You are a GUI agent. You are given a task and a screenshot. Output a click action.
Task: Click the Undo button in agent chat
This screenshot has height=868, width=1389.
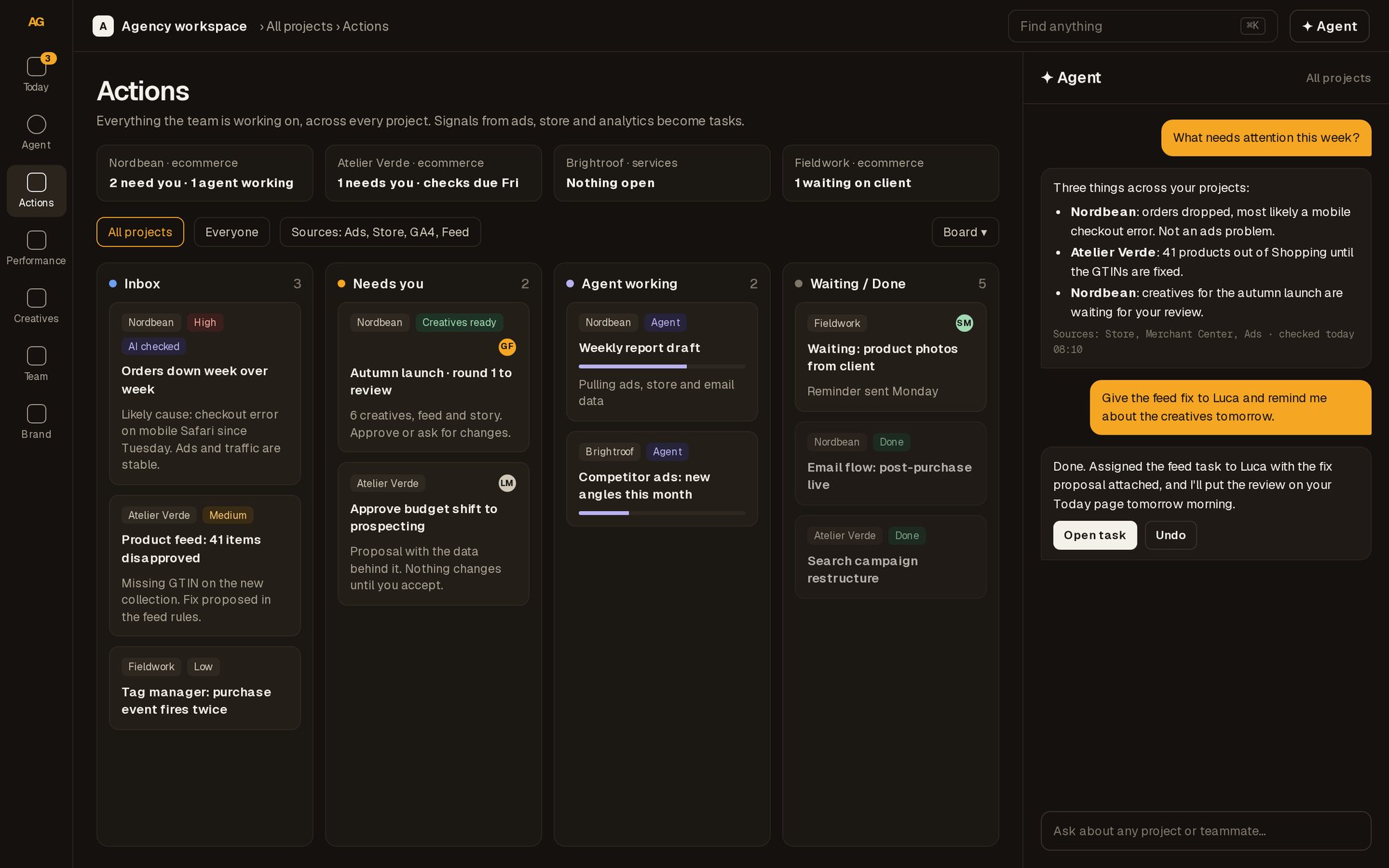1170,535
